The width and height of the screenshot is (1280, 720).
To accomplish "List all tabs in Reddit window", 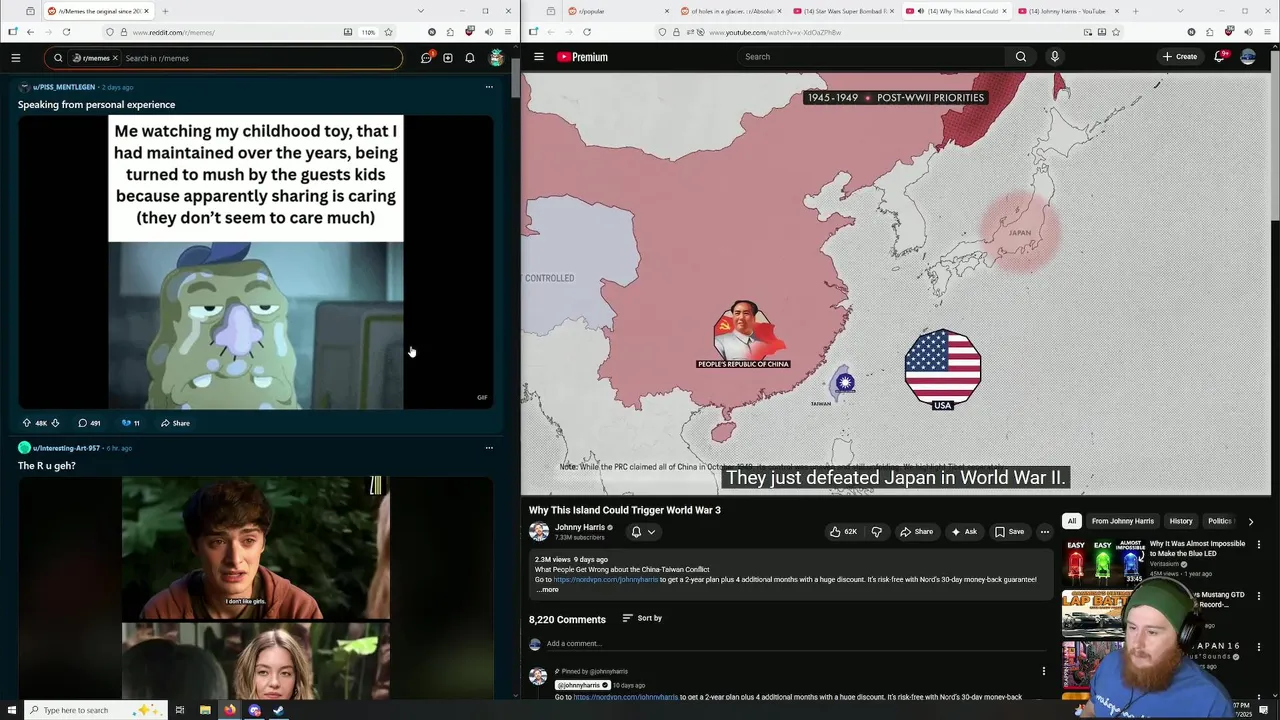I will pyautogui.click(x=420, y=11).
